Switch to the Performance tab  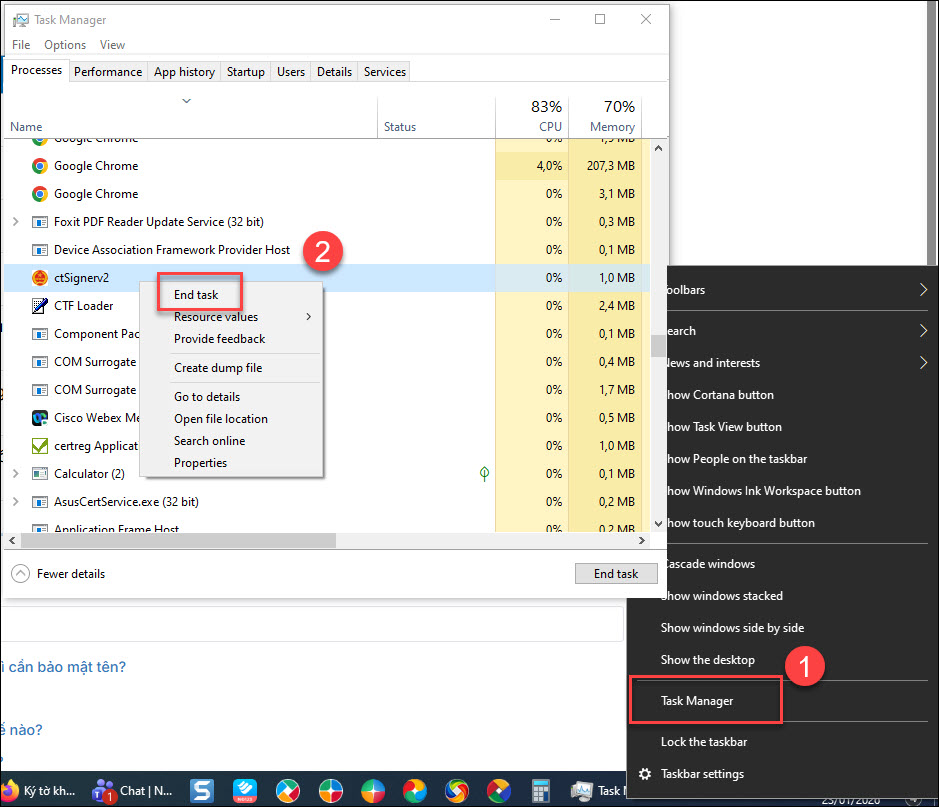point(108,72)
